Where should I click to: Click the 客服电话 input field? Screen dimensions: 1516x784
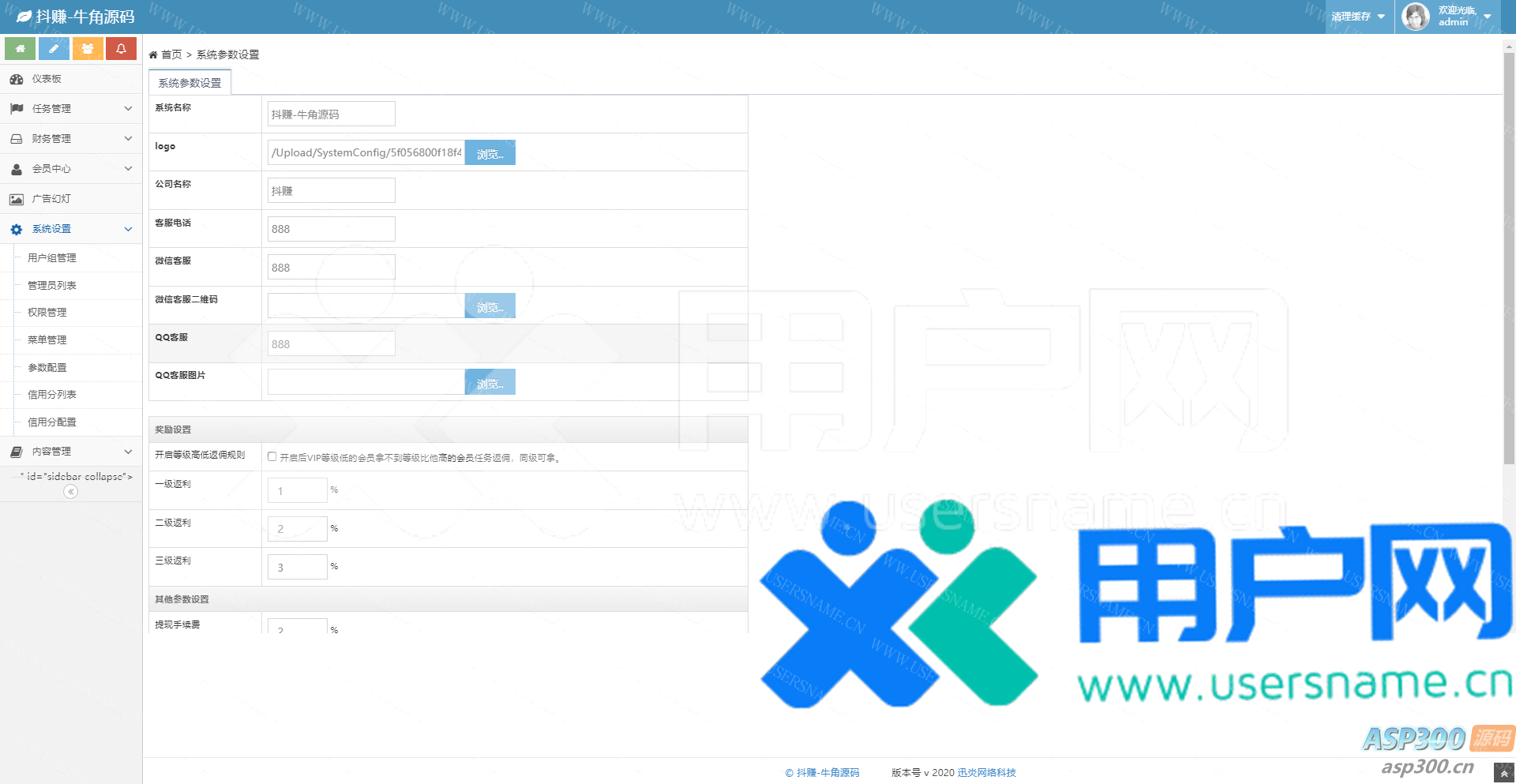pos(332,229)
